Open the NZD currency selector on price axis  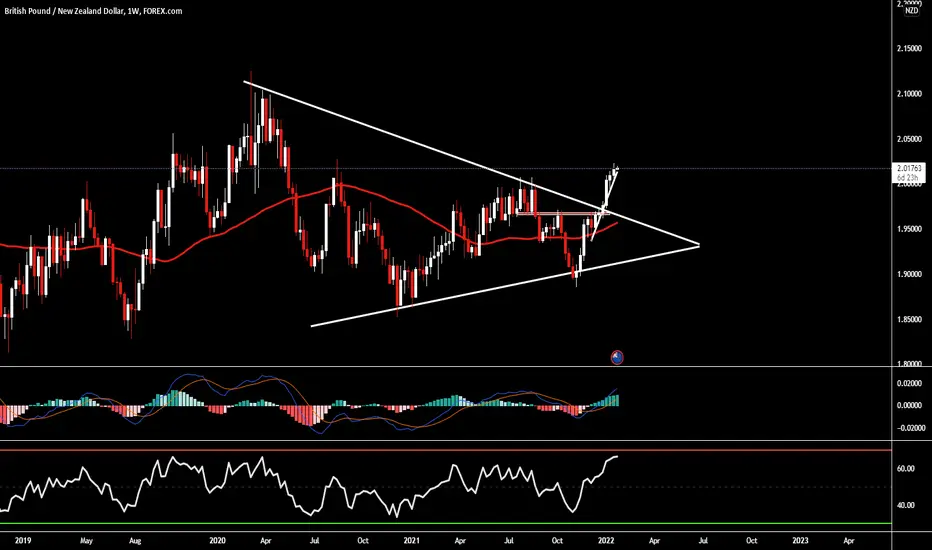(x=911, y=11)
